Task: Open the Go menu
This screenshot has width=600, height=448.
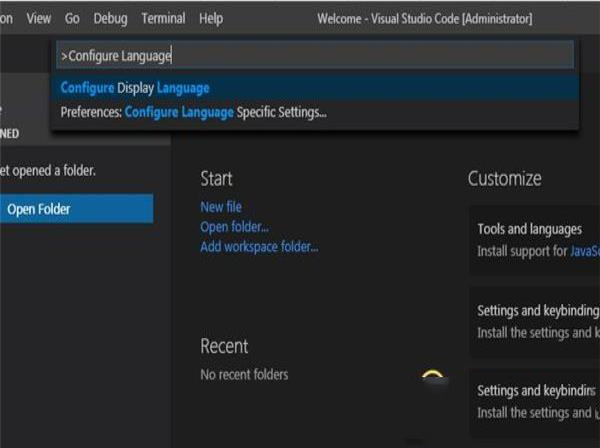Action: (x=72, y=18)
